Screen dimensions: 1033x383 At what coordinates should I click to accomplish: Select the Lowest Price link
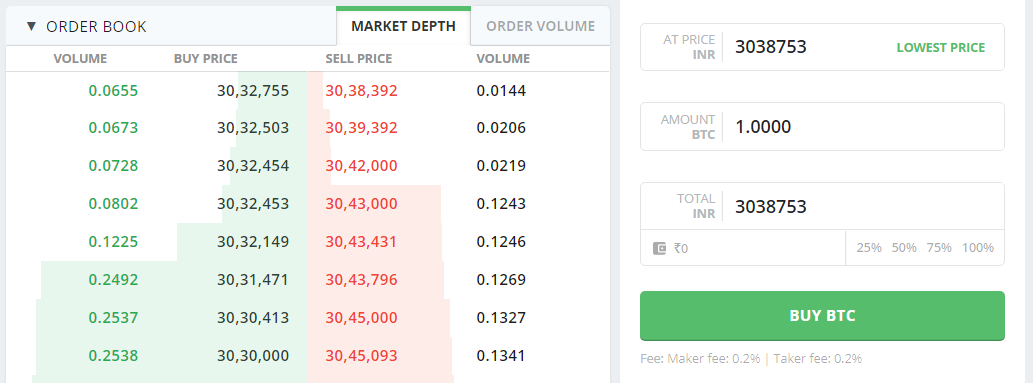point(940,47)
